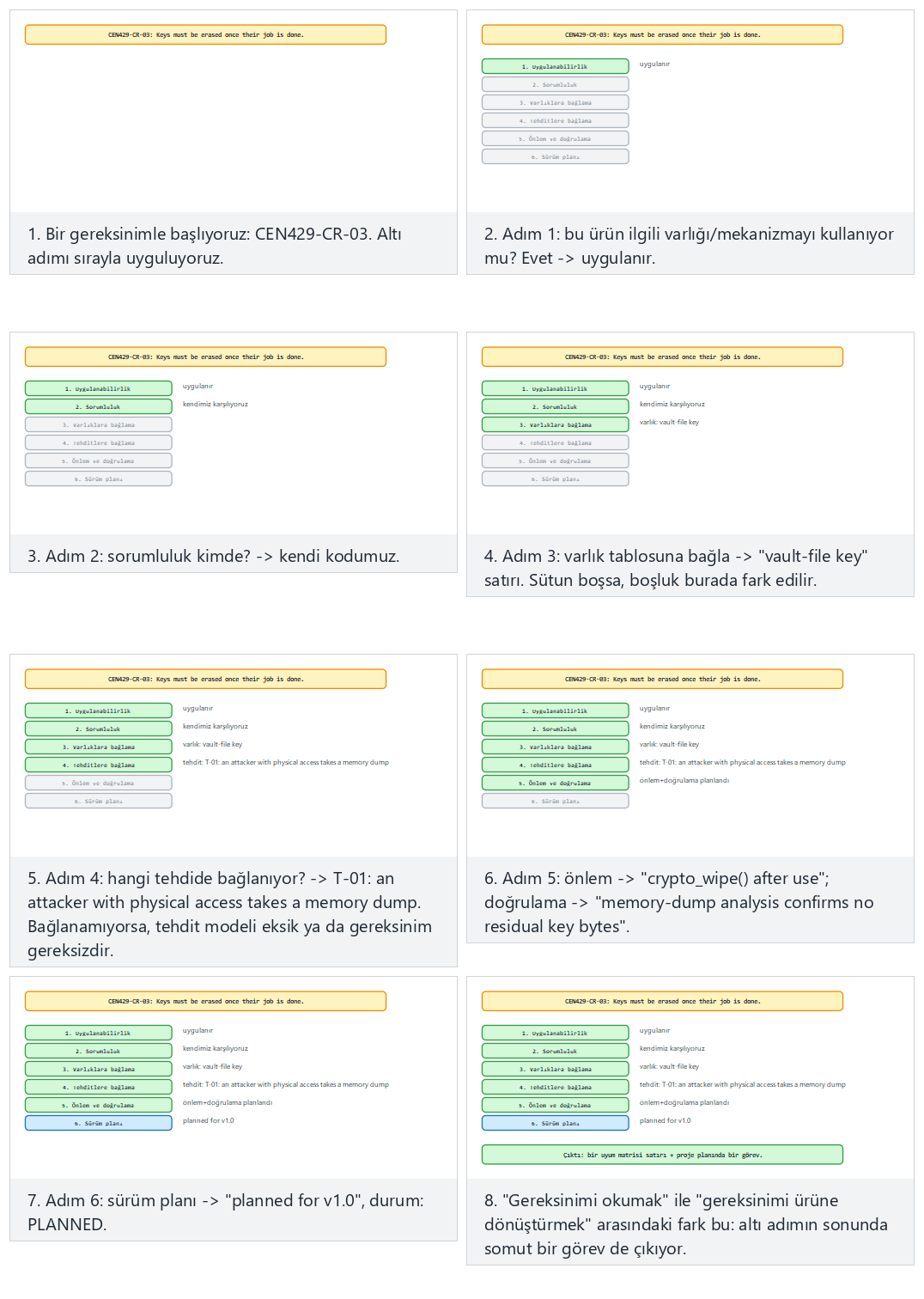Select green "3. Varlıklara bağlama" step in panel 4
Image resolution: width=924 pixels, height=1299 pixels.
tap(555, 424)
